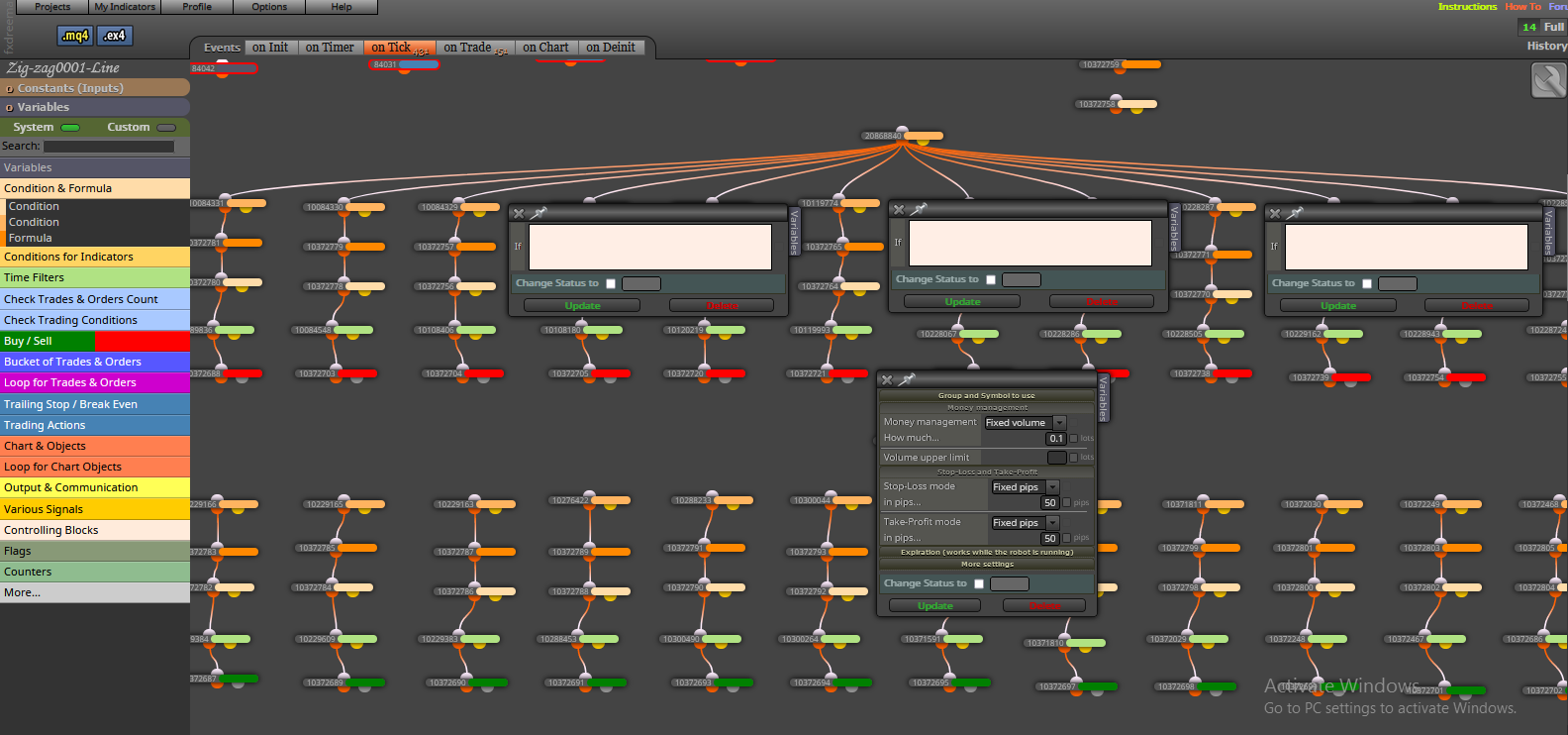Click the .ex4 compile icon
This screenshot has height=735, width=1568.
click(115, 36)
